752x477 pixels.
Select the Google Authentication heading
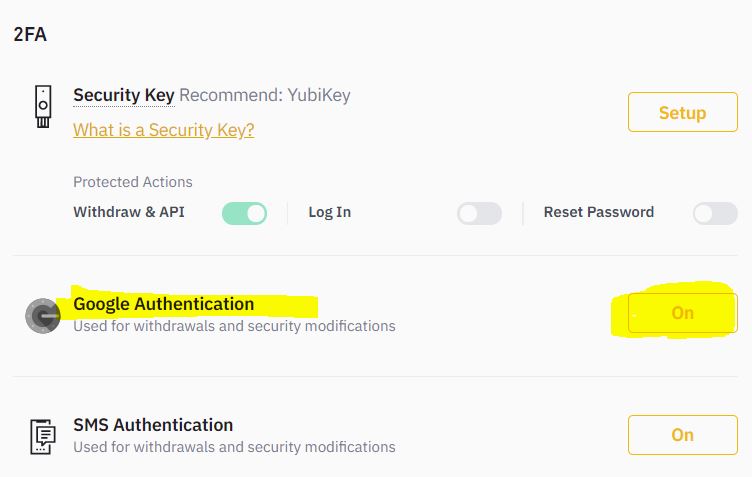(x=163, y=304)
